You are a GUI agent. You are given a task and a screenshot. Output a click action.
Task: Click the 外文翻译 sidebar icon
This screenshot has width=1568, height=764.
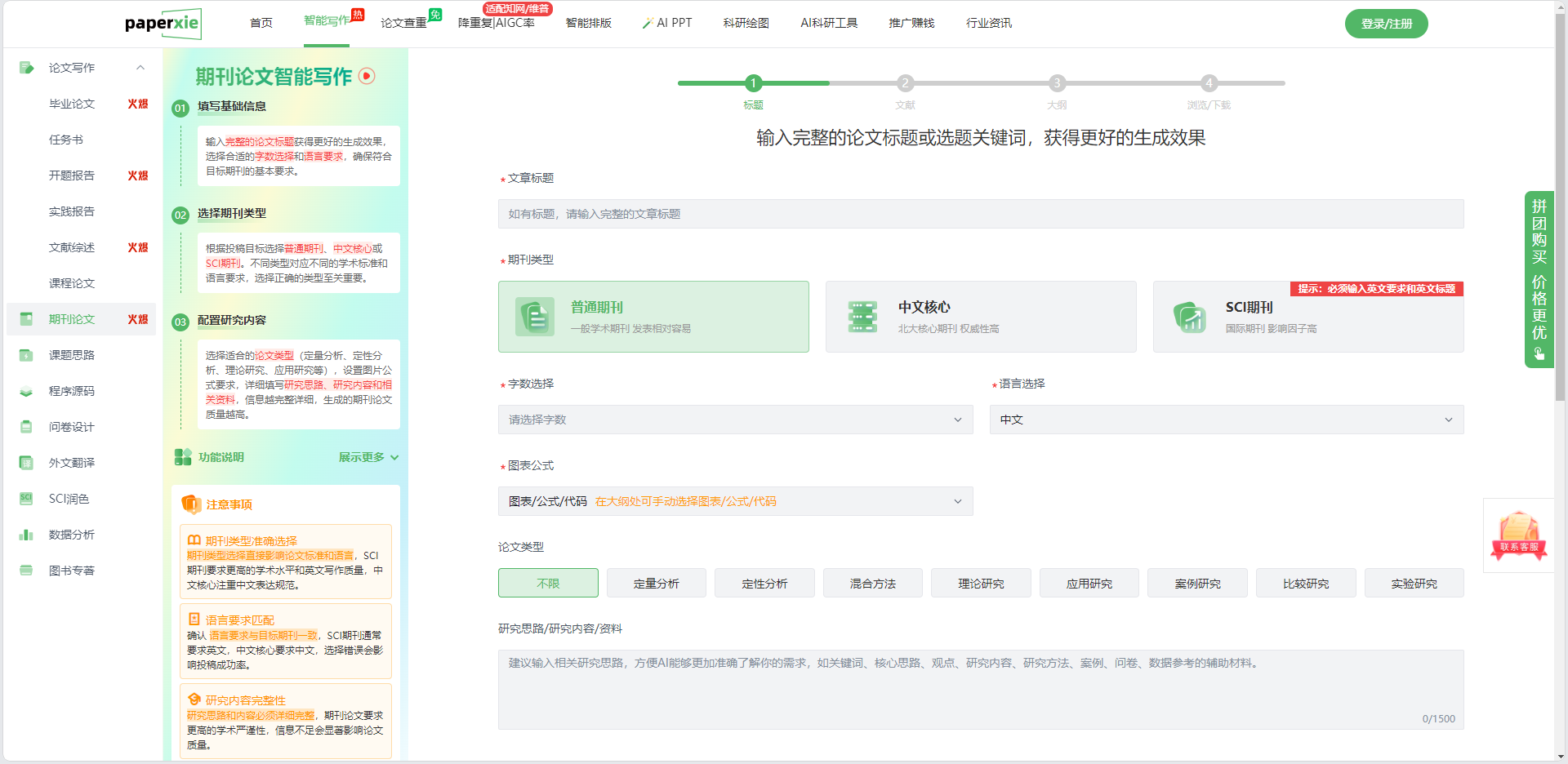(26, 463)
